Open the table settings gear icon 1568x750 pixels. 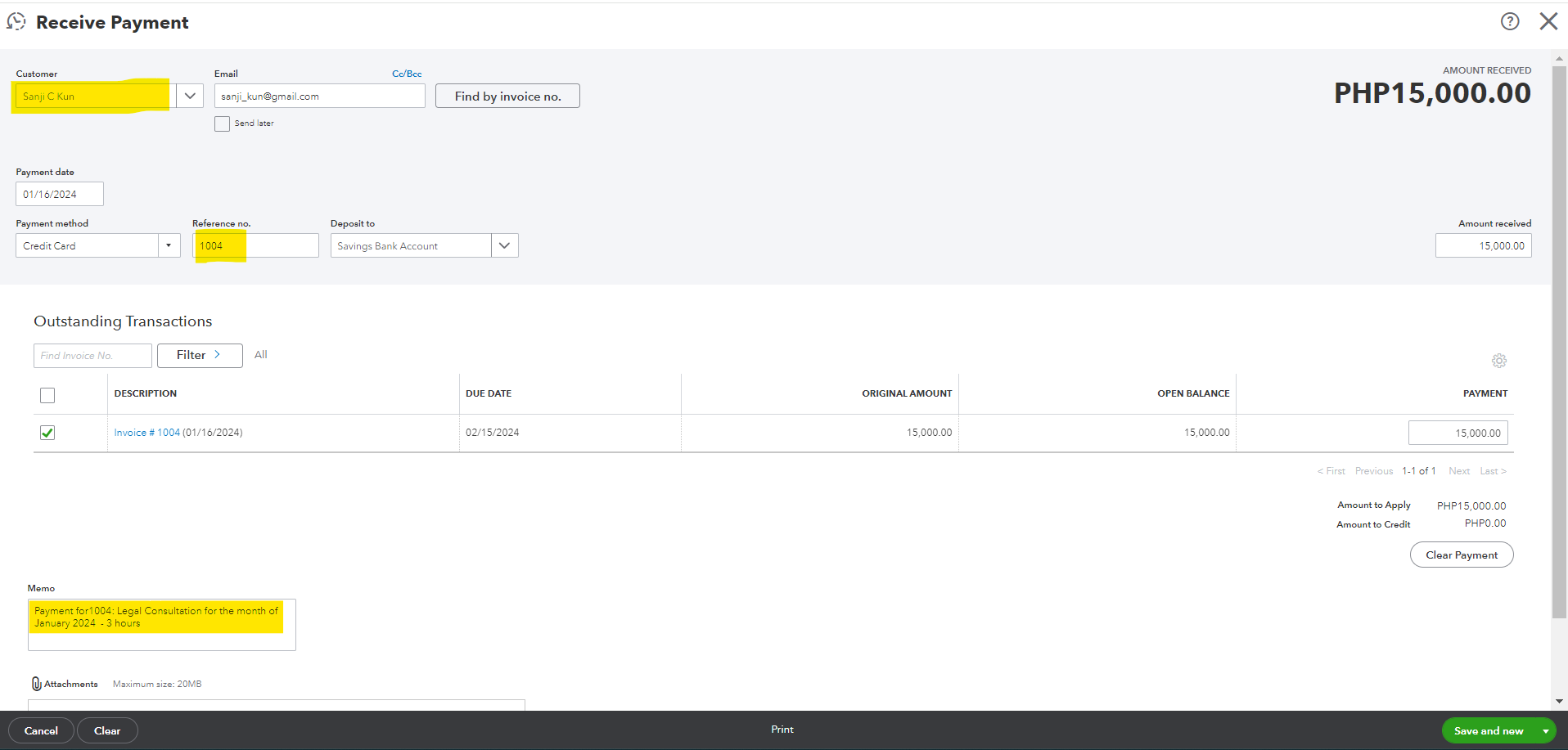1498,361
